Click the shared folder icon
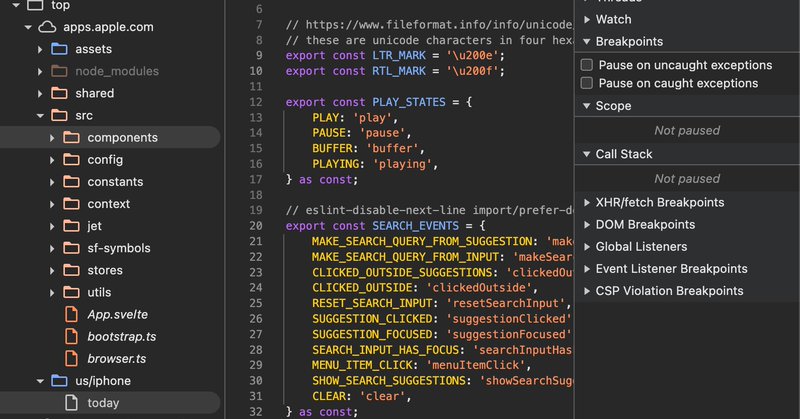The width and height of the screenshot is (800, 419). pyautogui.click(x=59, y=93)
